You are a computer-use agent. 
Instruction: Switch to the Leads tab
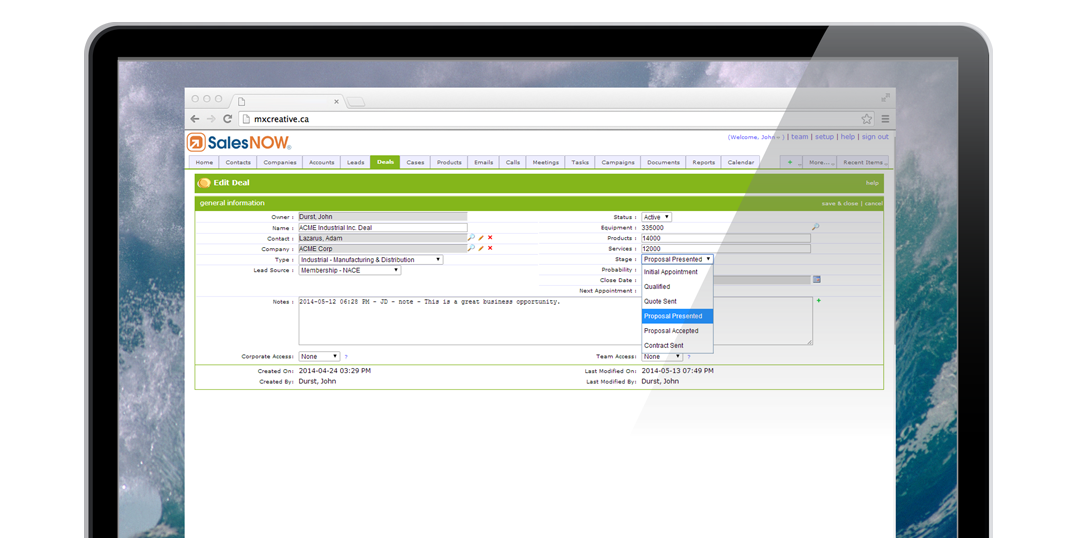click(x=355, y=162)
